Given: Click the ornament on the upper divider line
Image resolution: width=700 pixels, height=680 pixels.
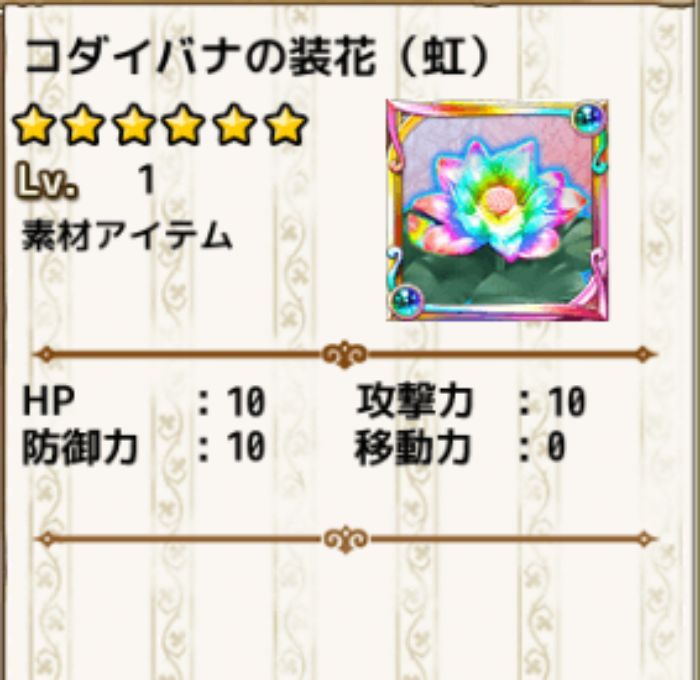Looking at the screenshot, I should tap(345, 355).
